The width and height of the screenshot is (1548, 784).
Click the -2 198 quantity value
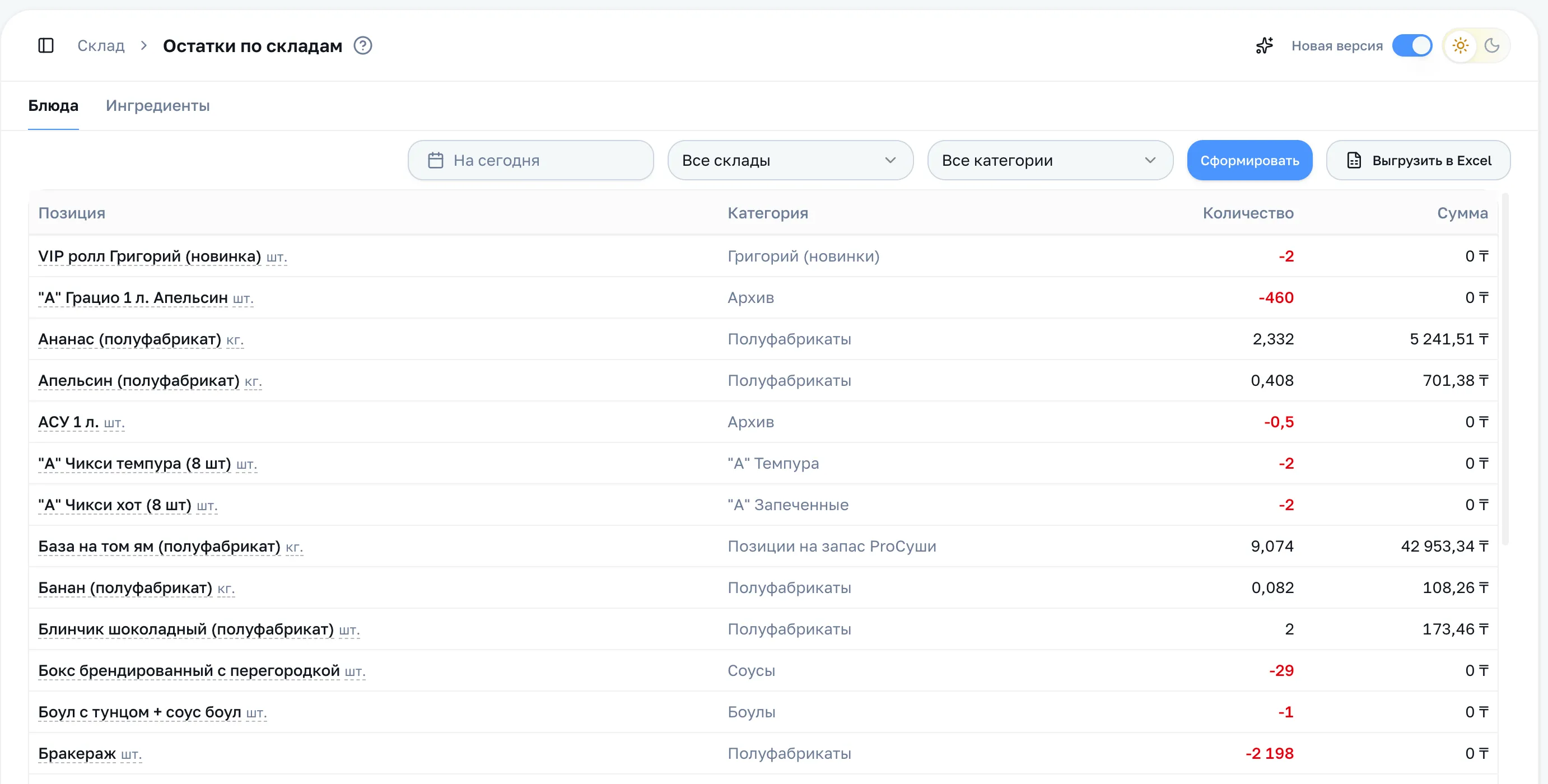tap(1269, 754)
